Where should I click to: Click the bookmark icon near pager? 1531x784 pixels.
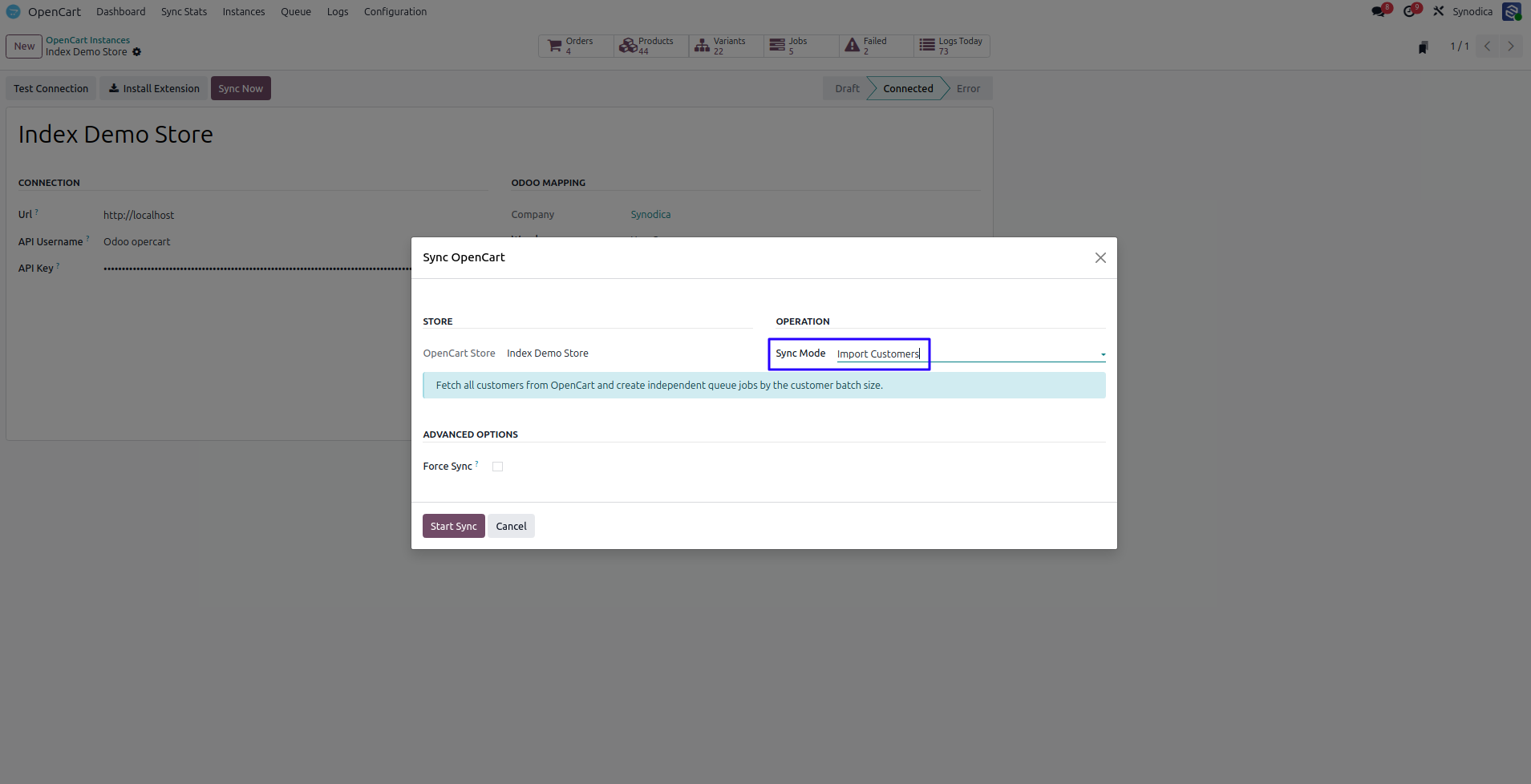point(1423,47)
